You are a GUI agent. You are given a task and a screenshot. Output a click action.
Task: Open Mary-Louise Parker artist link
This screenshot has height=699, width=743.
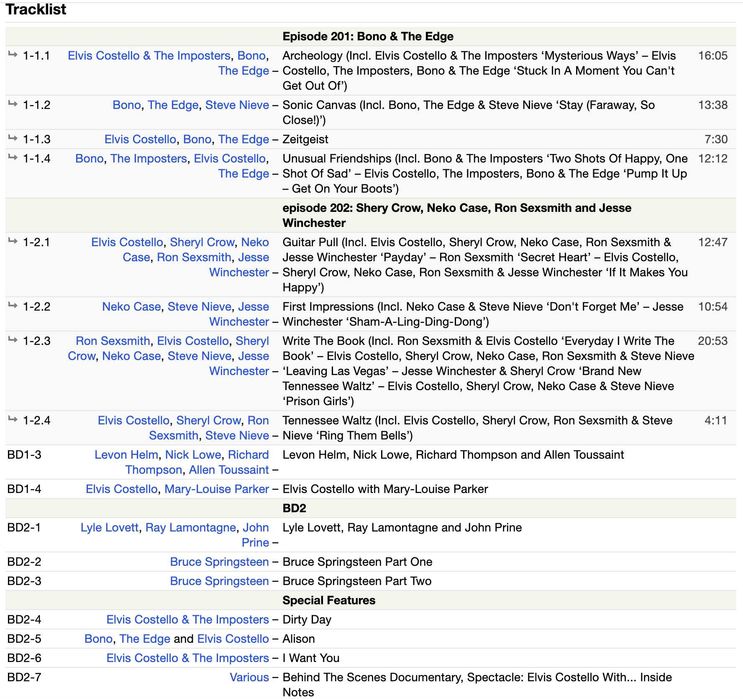(217, 489)
